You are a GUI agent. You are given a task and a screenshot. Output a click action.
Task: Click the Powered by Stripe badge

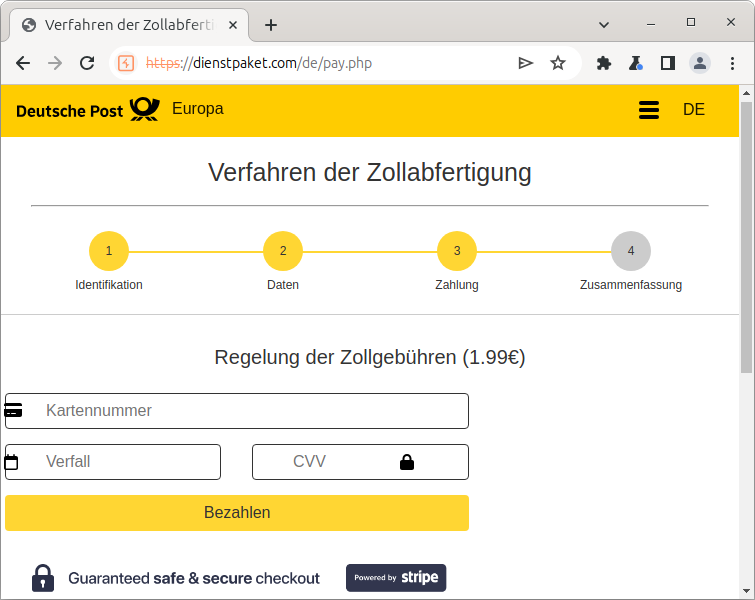click(x=396, y=578)
